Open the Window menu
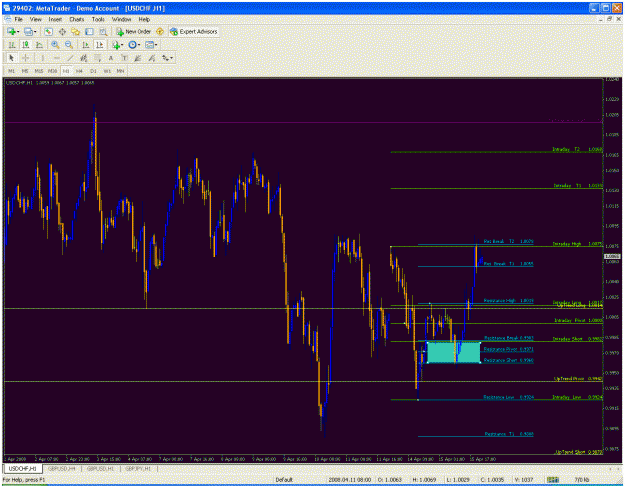Screen dimensions: 625x486 (121, 19)
